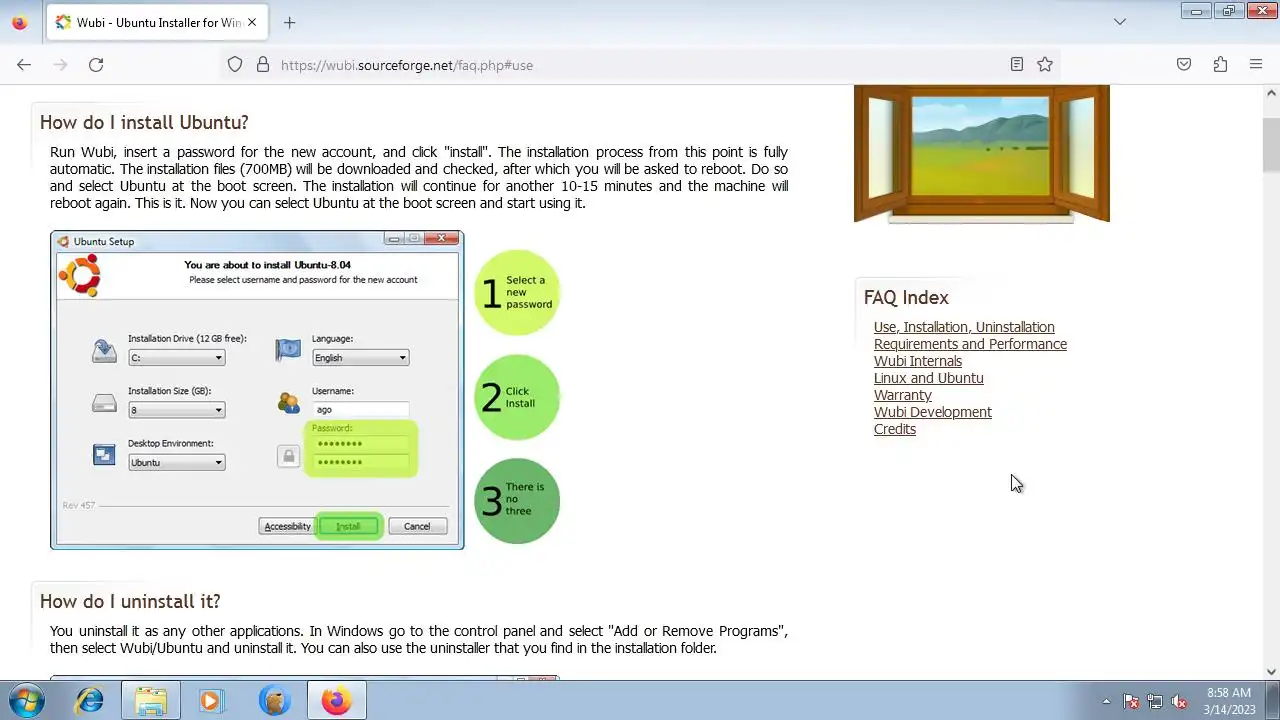Click the Firefox View icon in tab bar
This screenshot has height=720, width=1280.
point(20,22)
